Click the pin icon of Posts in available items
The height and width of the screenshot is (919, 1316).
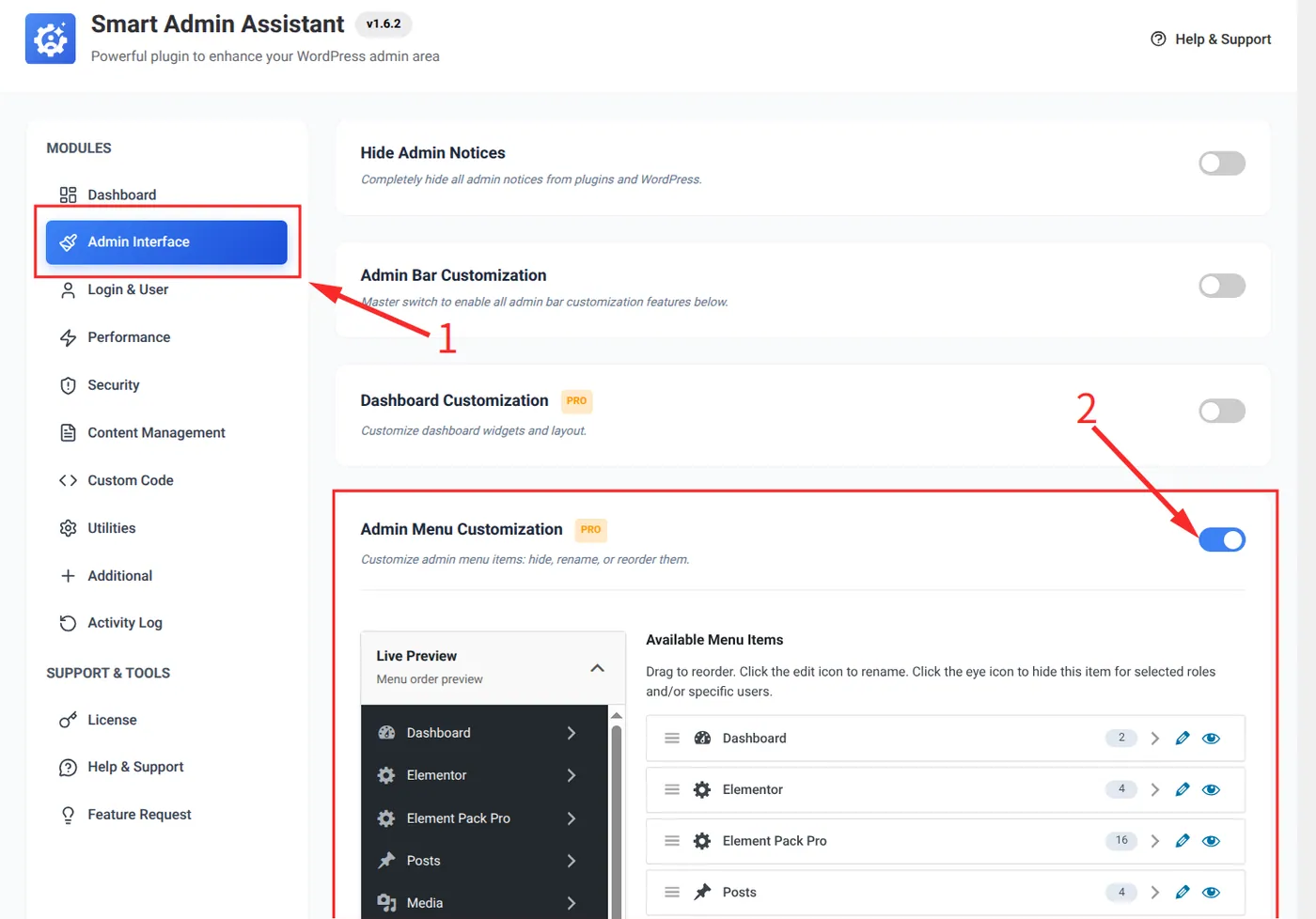[x=702, y=892]
